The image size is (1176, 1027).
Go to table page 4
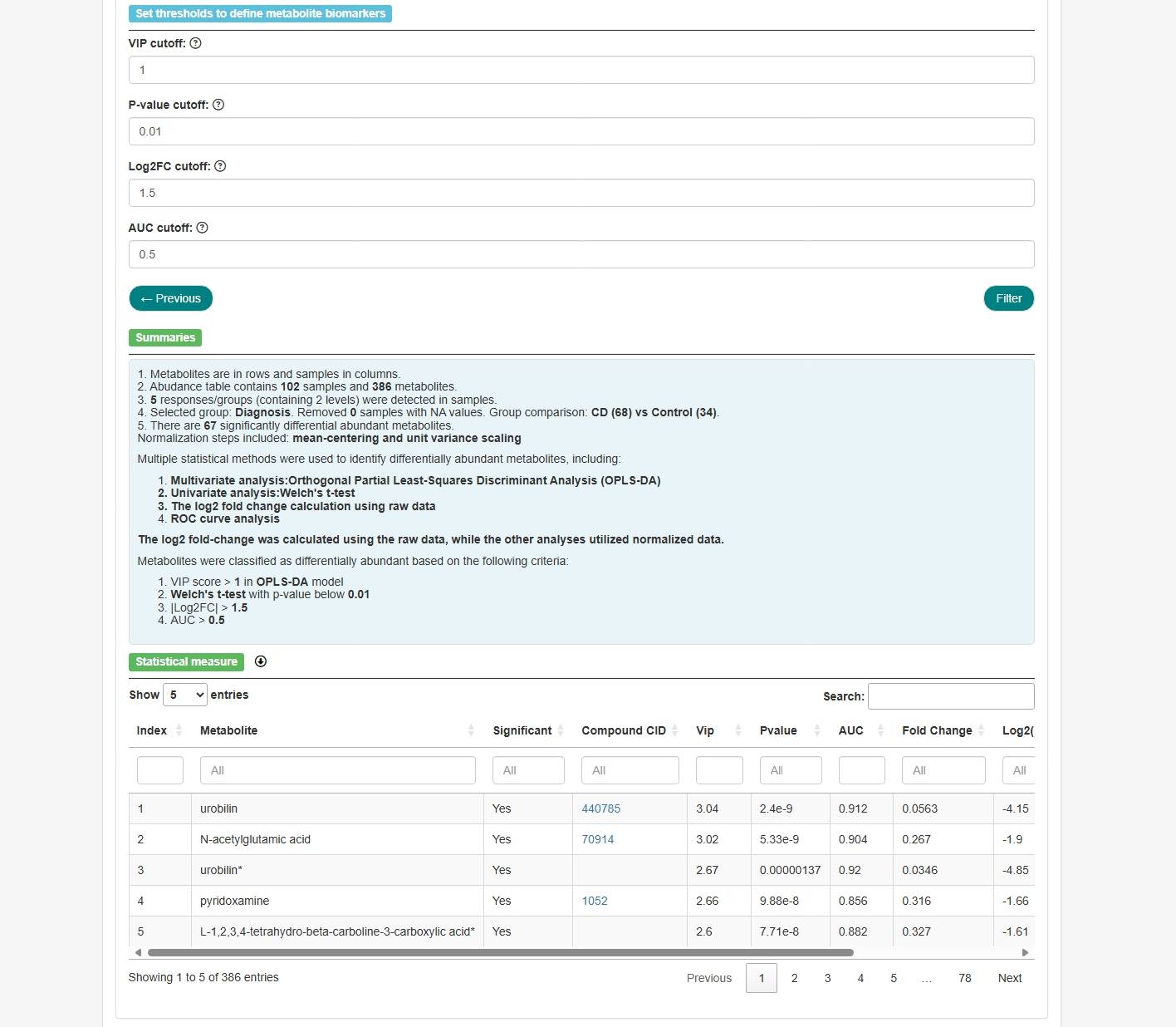[860, 978]
